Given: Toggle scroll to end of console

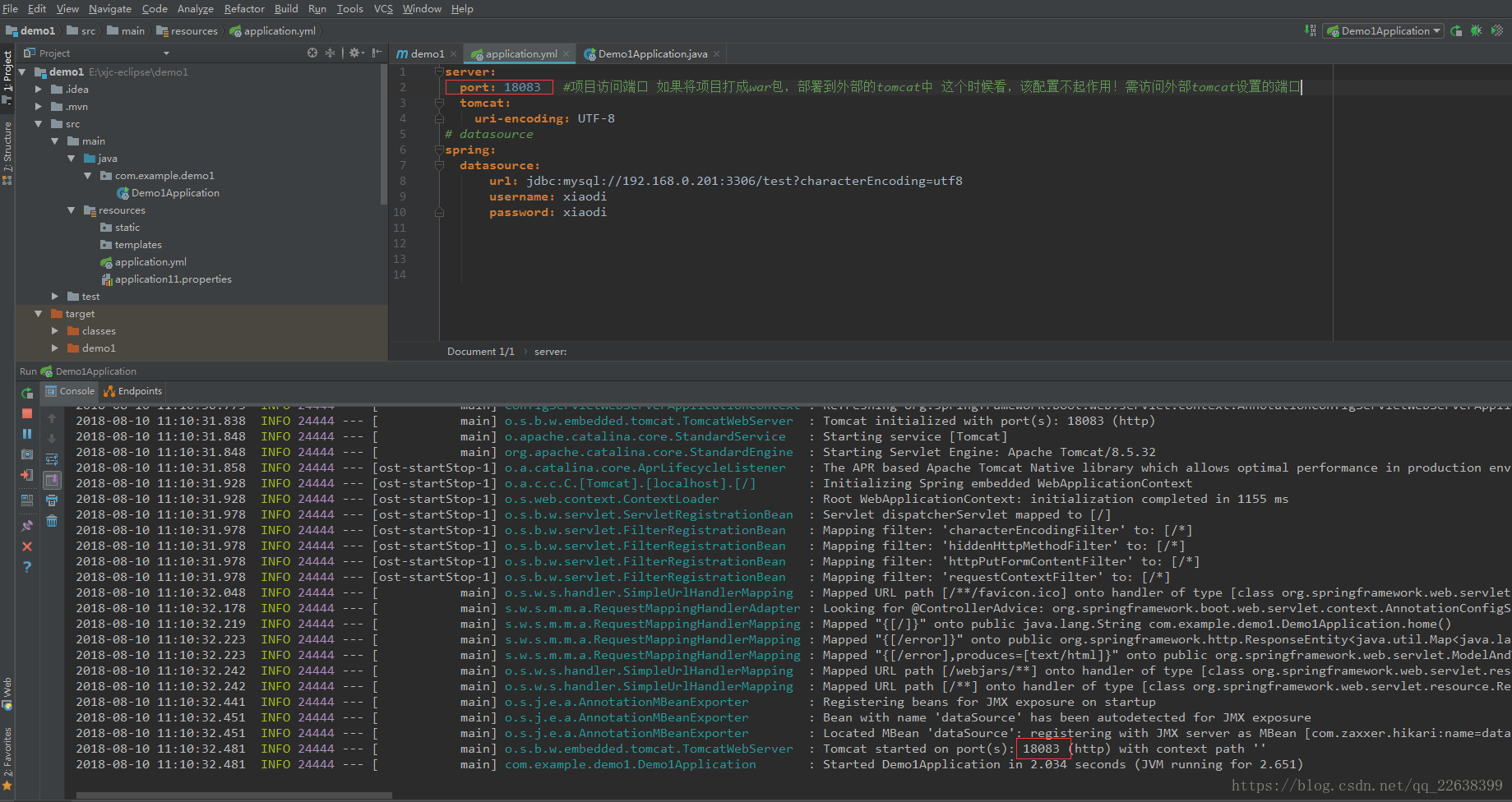Looking at the screenshot, I should (52, 480).
